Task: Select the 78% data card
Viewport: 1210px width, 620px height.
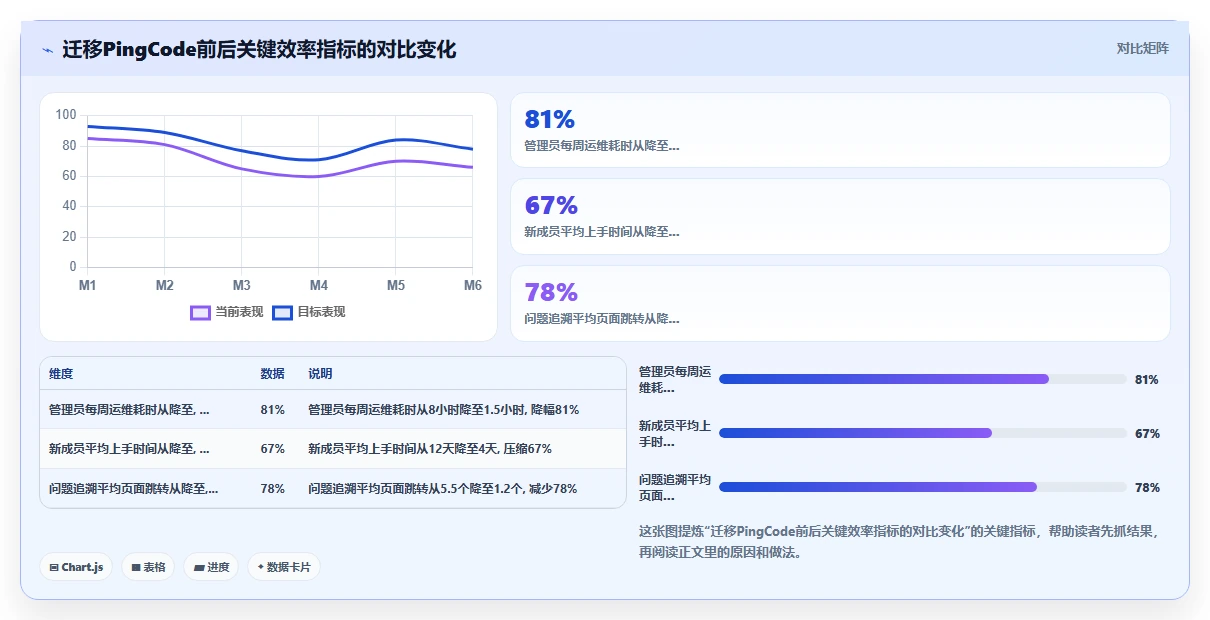Action: click(840, 304)
